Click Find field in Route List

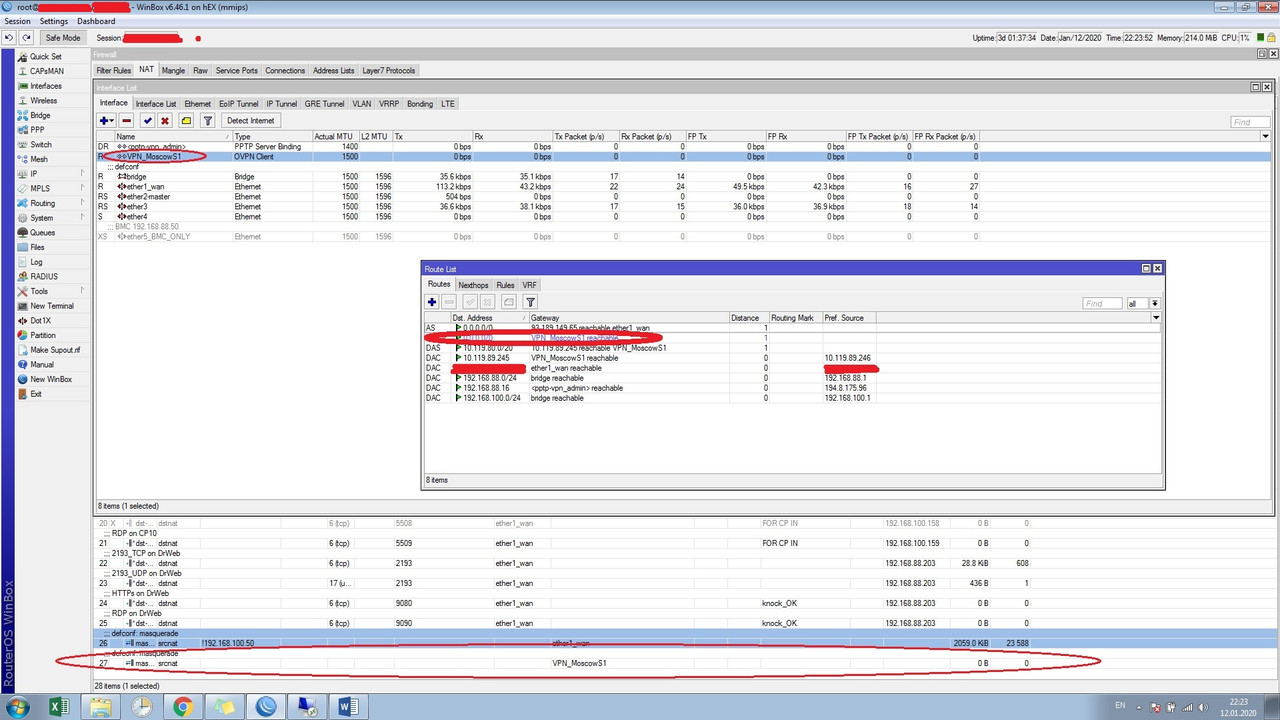tap(1102, 303)
